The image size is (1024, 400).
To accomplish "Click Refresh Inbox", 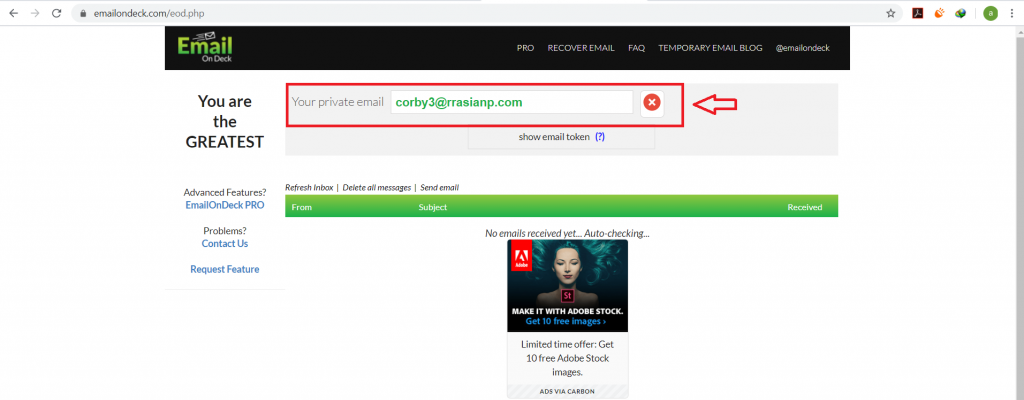I will coord(309,188).
